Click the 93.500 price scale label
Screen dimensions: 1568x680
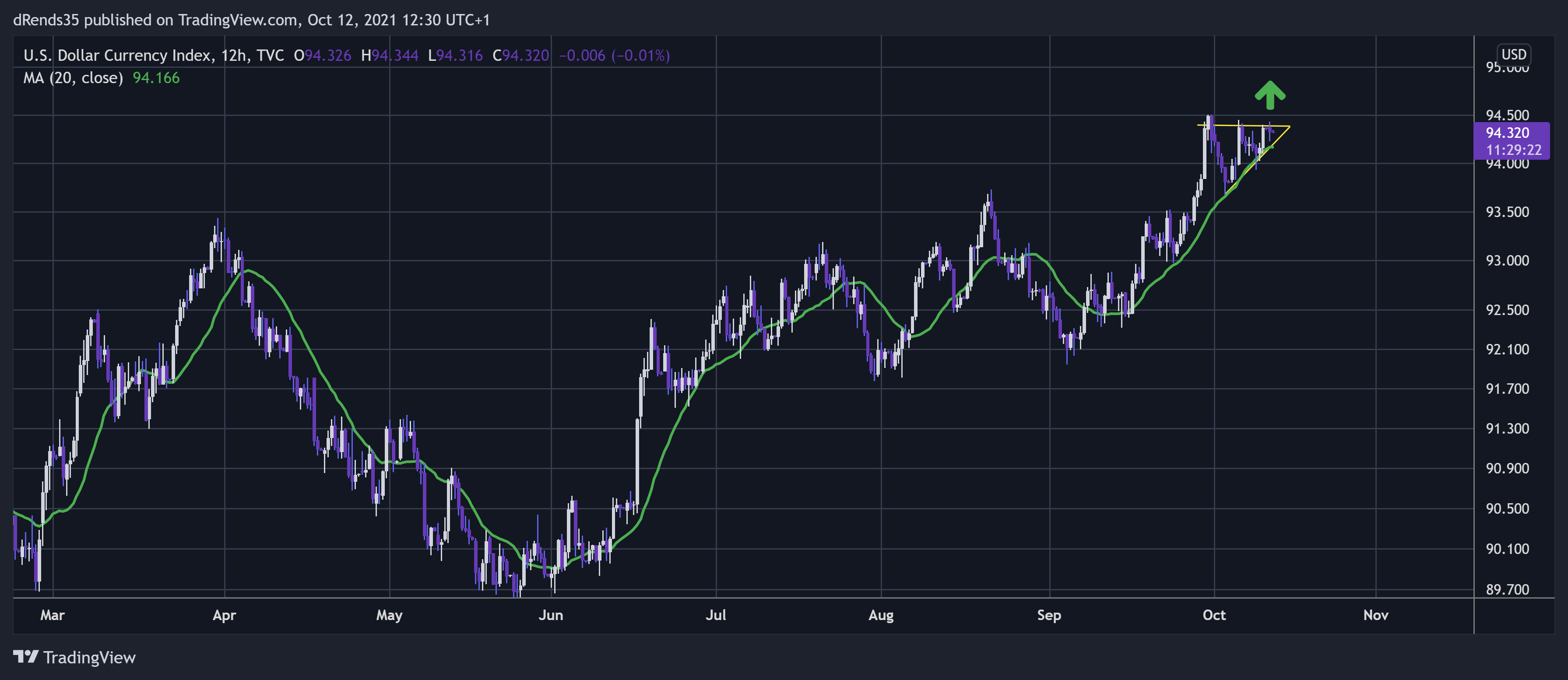[x=1507, y=212]
